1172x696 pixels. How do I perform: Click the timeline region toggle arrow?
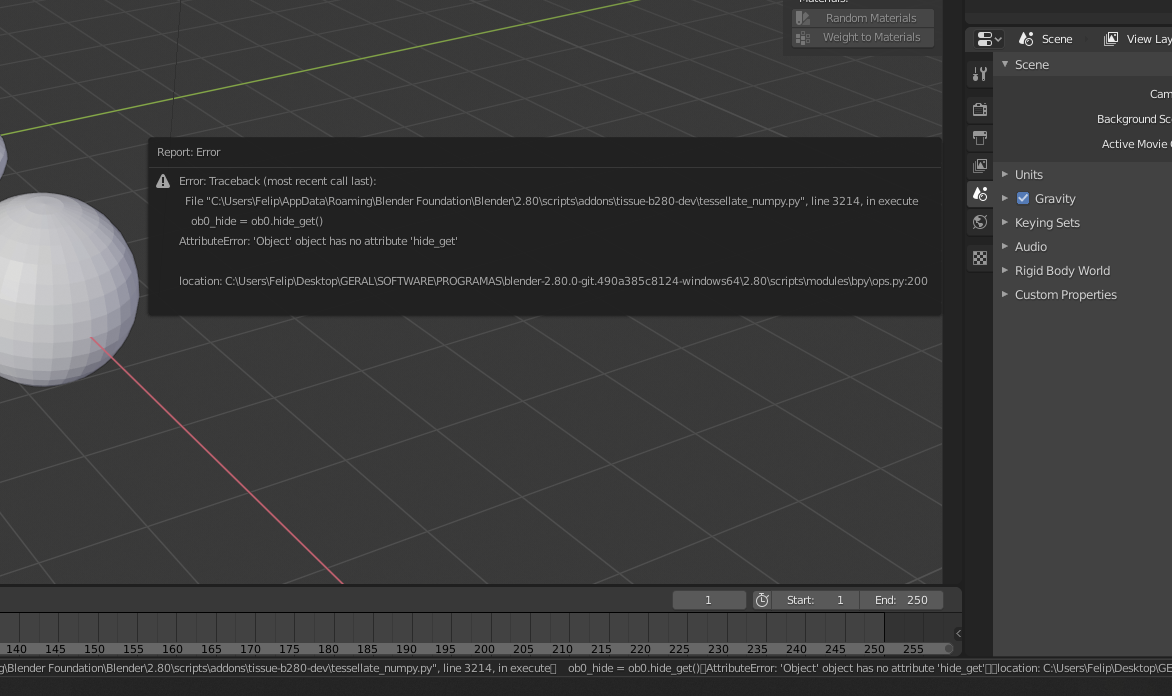958,634
